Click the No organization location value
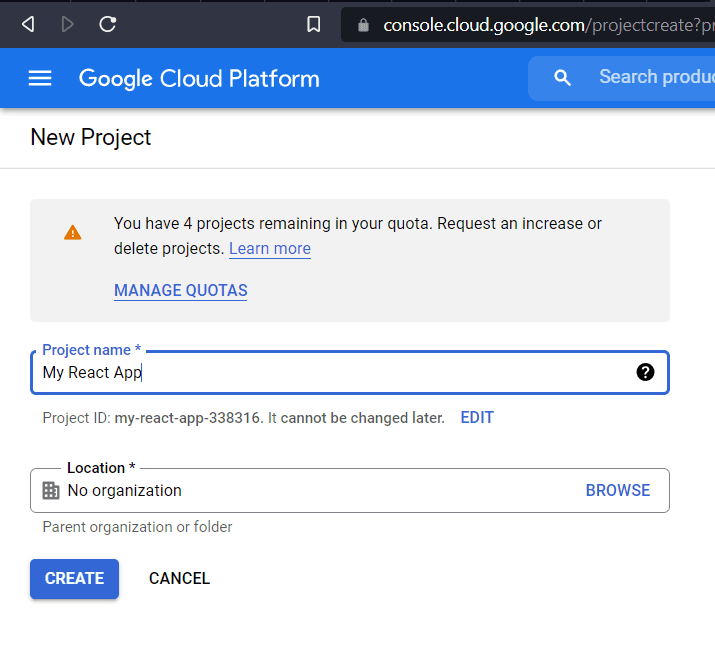 tap(124, 491)
